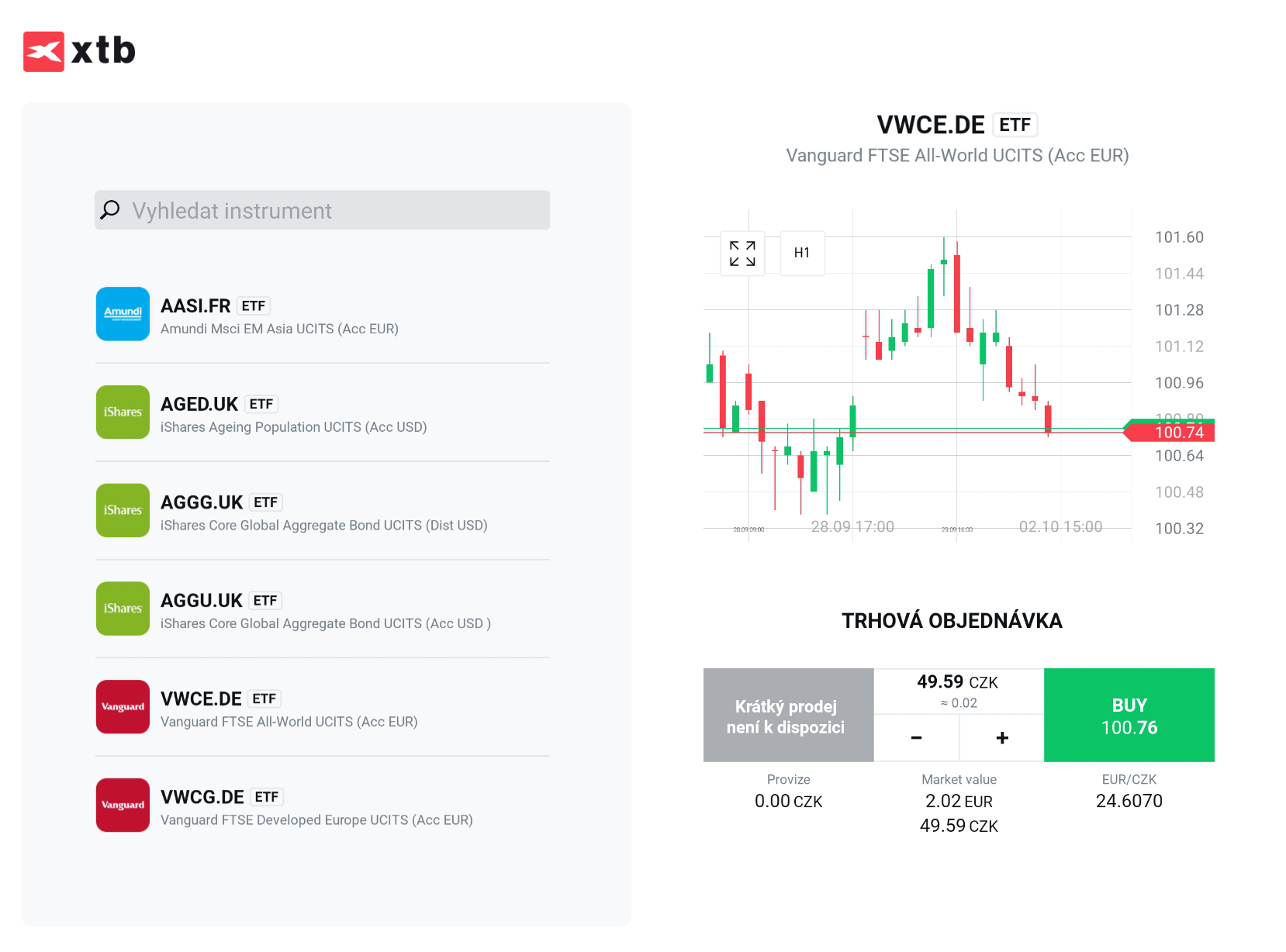Image resolution: width=1286 pixels, height=952 pixels.
Task: Click the xtb logo icon
Action: coord(43,51)
